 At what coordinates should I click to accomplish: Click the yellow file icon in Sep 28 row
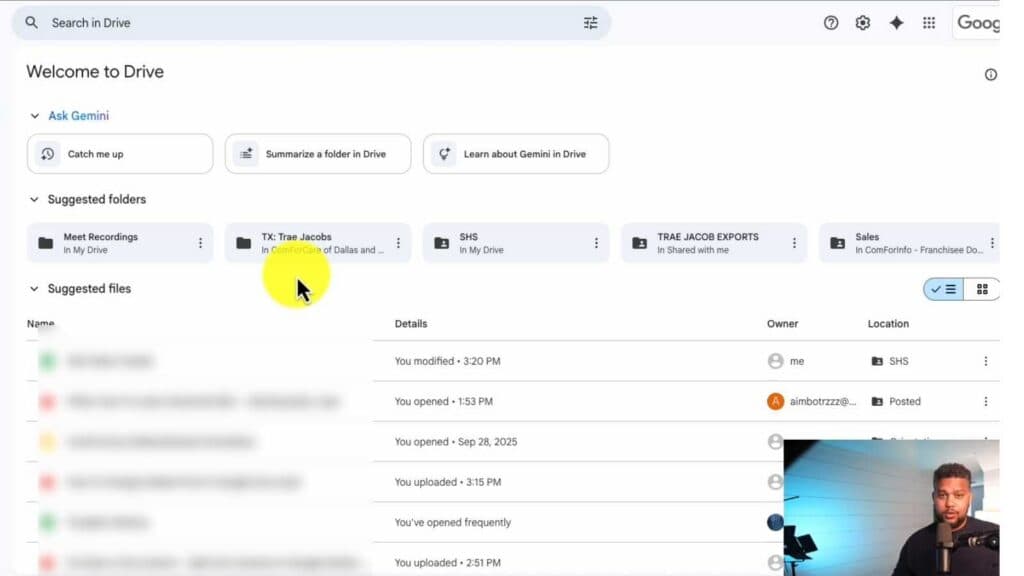(47, 442)
